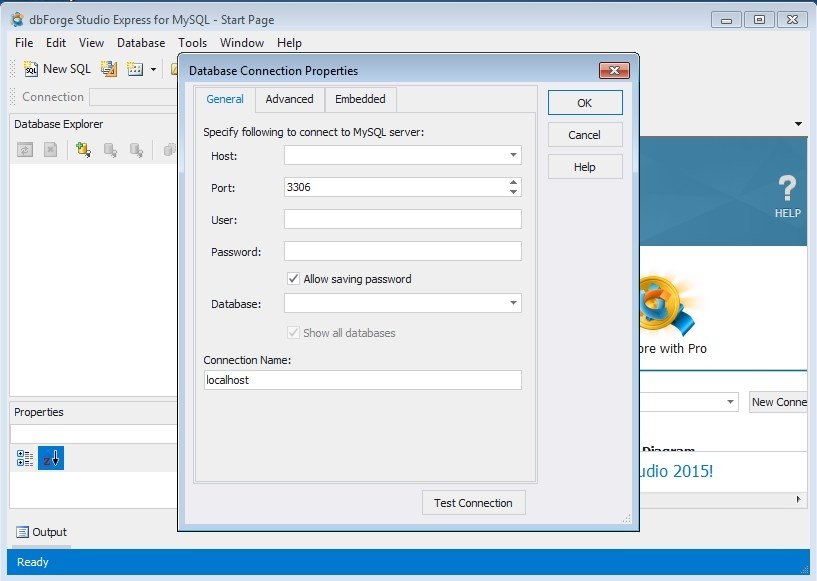Decrease the Port number with down arrow
817x581 pixels.
513,192
